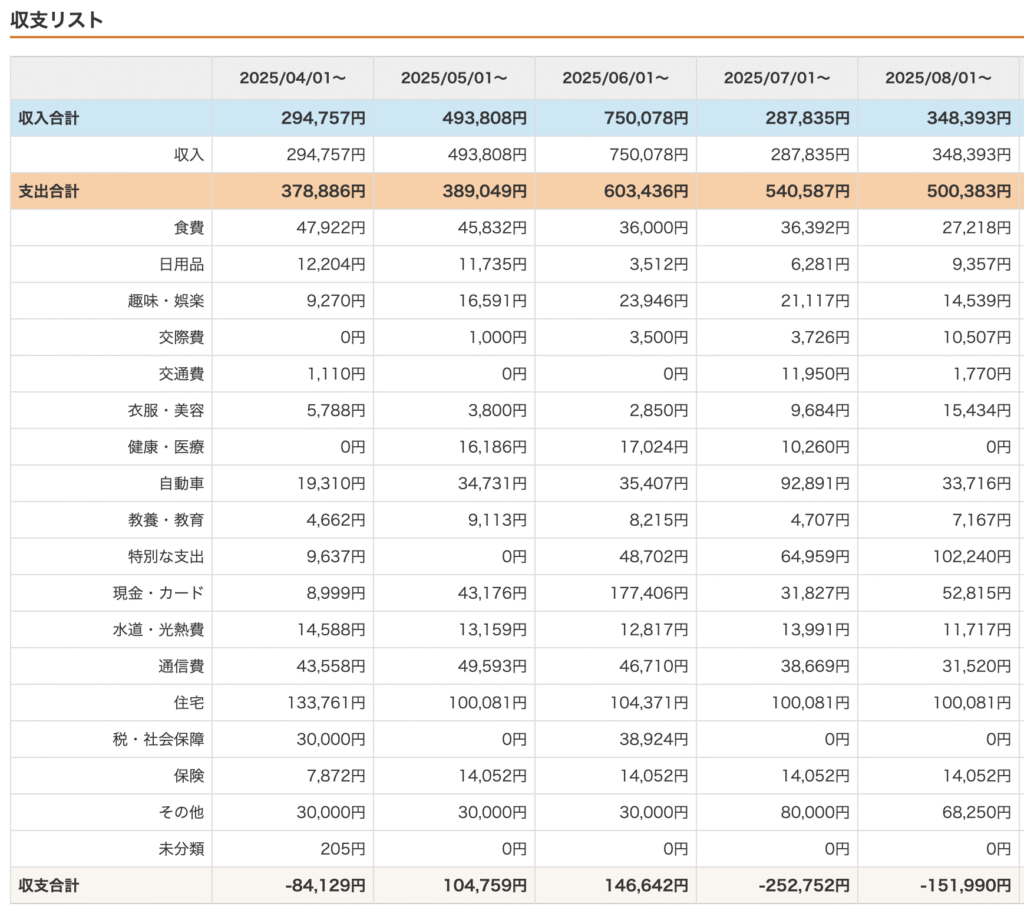Screen dimensions: 1024x910
Task: Click the 収入合計 row label
Action: [49, 118]
